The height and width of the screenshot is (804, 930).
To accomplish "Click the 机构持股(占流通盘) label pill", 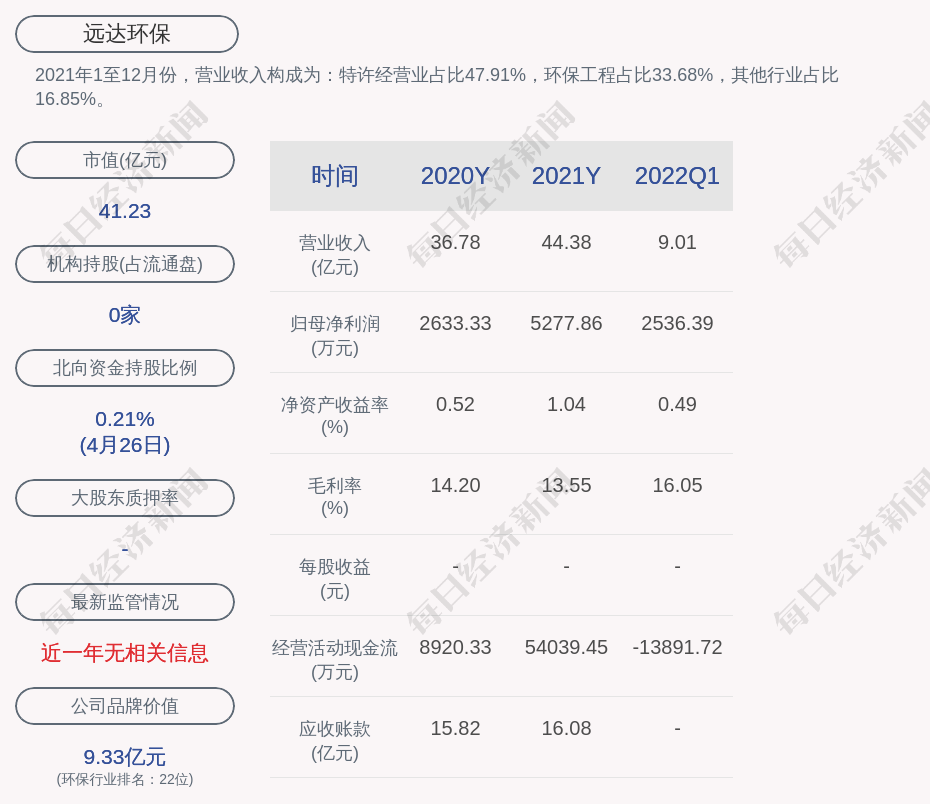I will [125, 264].
